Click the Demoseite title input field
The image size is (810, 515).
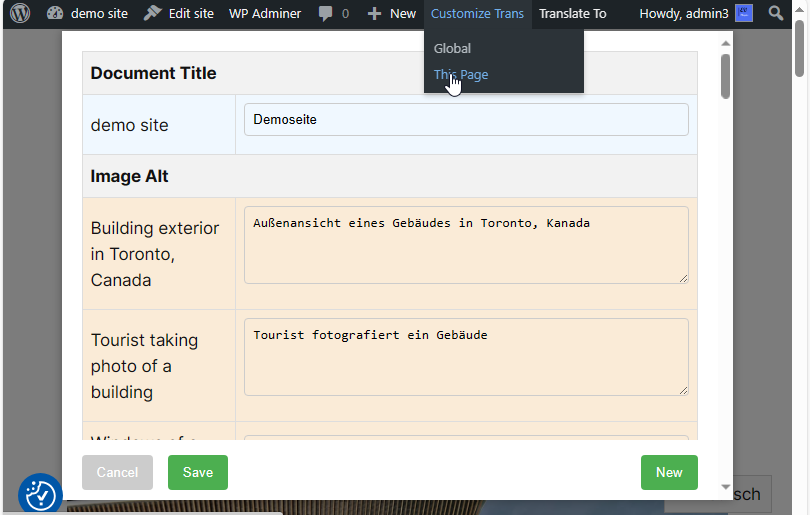point(466,119)
